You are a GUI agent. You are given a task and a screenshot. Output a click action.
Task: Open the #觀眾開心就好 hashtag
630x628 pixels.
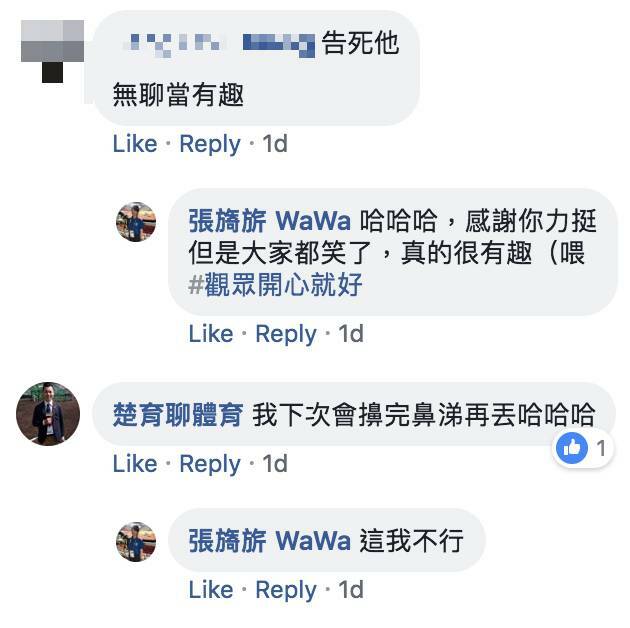point(275,284)
